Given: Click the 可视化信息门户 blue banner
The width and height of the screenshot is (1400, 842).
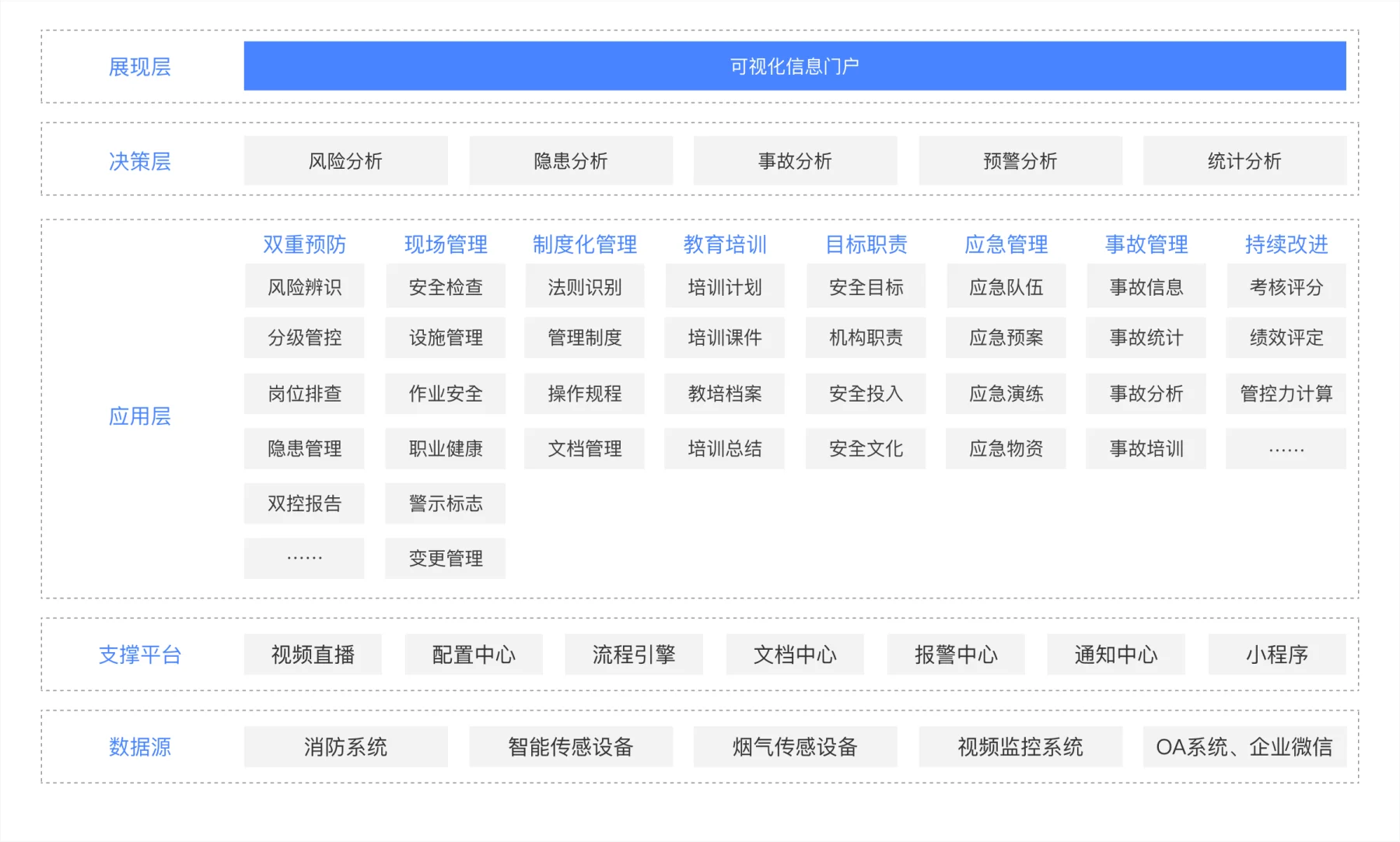Looking at the screenshot, I should tap(795, 66).
